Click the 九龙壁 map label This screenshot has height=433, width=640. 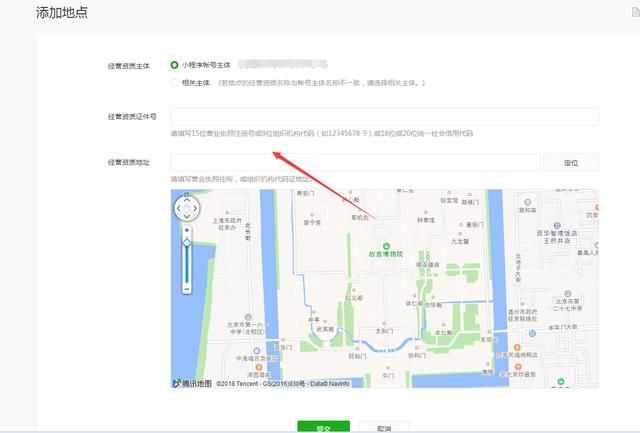pyautogui.click(x=460, y=242)
